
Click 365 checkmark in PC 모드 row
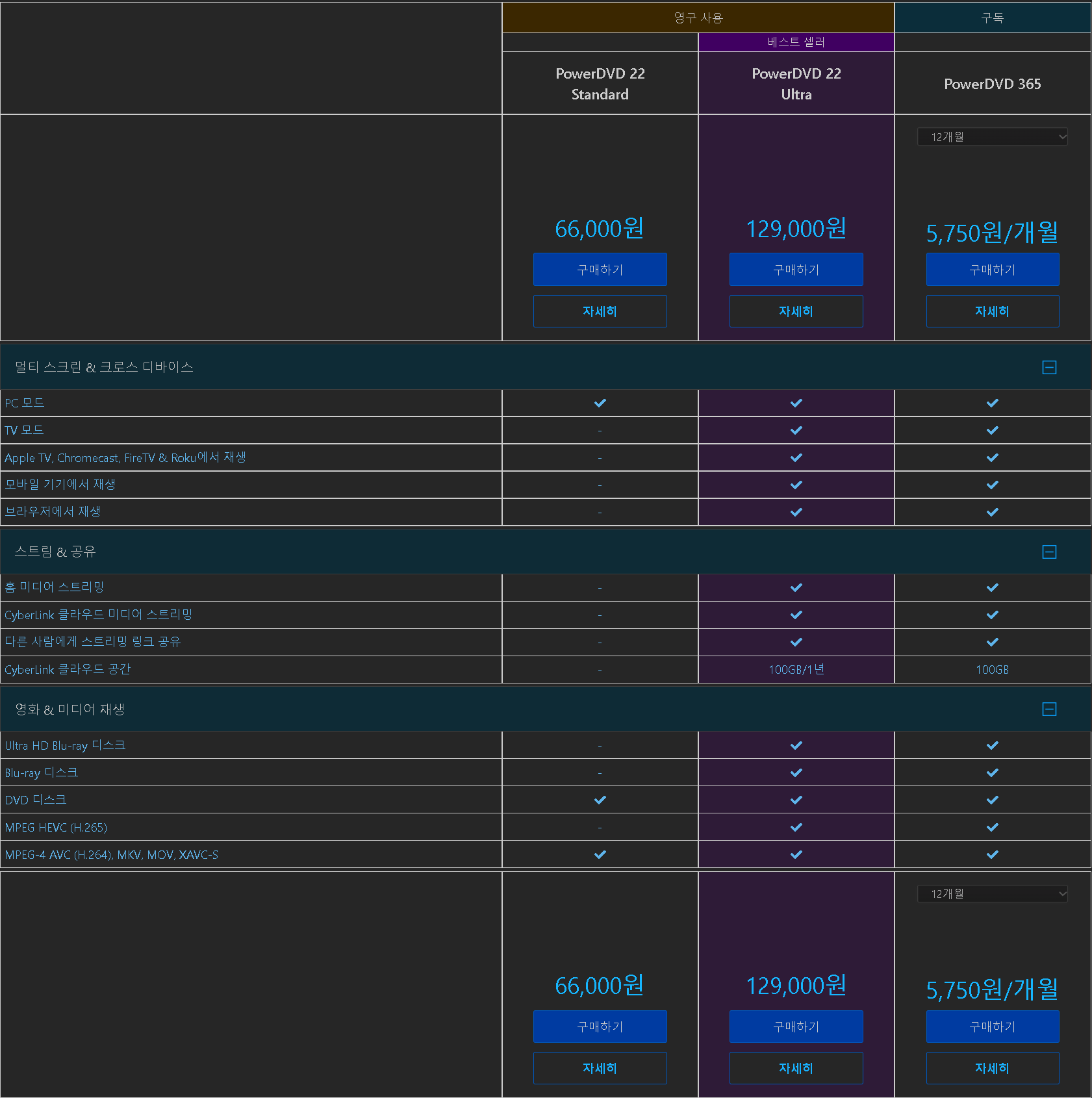992,403
